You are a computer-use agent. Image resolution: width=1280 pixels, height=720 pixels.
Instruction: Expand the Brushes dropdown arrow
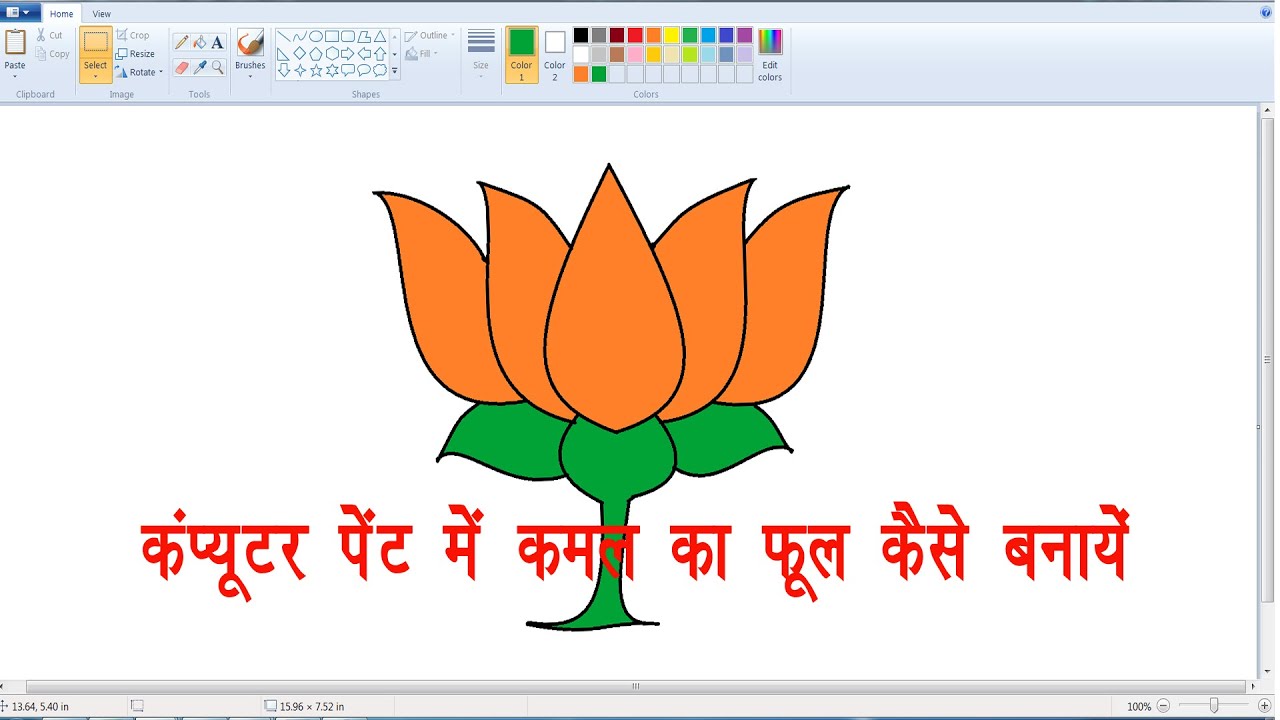(x=250, y=76)
